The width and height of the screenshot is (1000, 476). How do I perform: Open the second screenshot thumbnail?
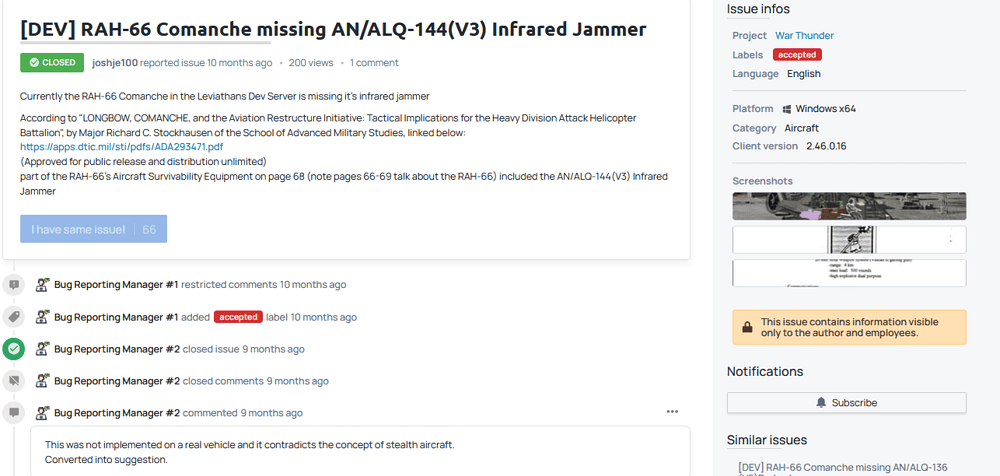coord(849,239)
